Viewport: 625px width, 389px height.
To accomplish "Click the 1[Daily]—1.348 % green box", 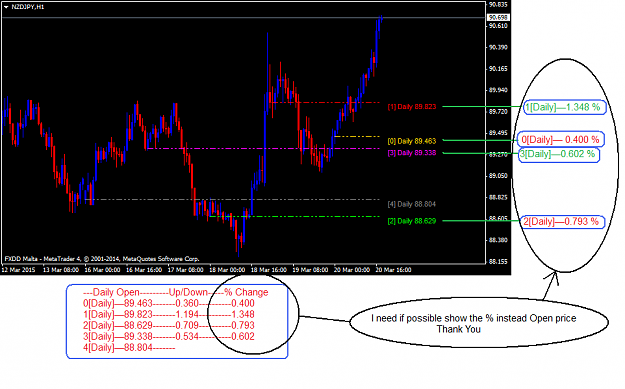I will click(x=564, y=107).
